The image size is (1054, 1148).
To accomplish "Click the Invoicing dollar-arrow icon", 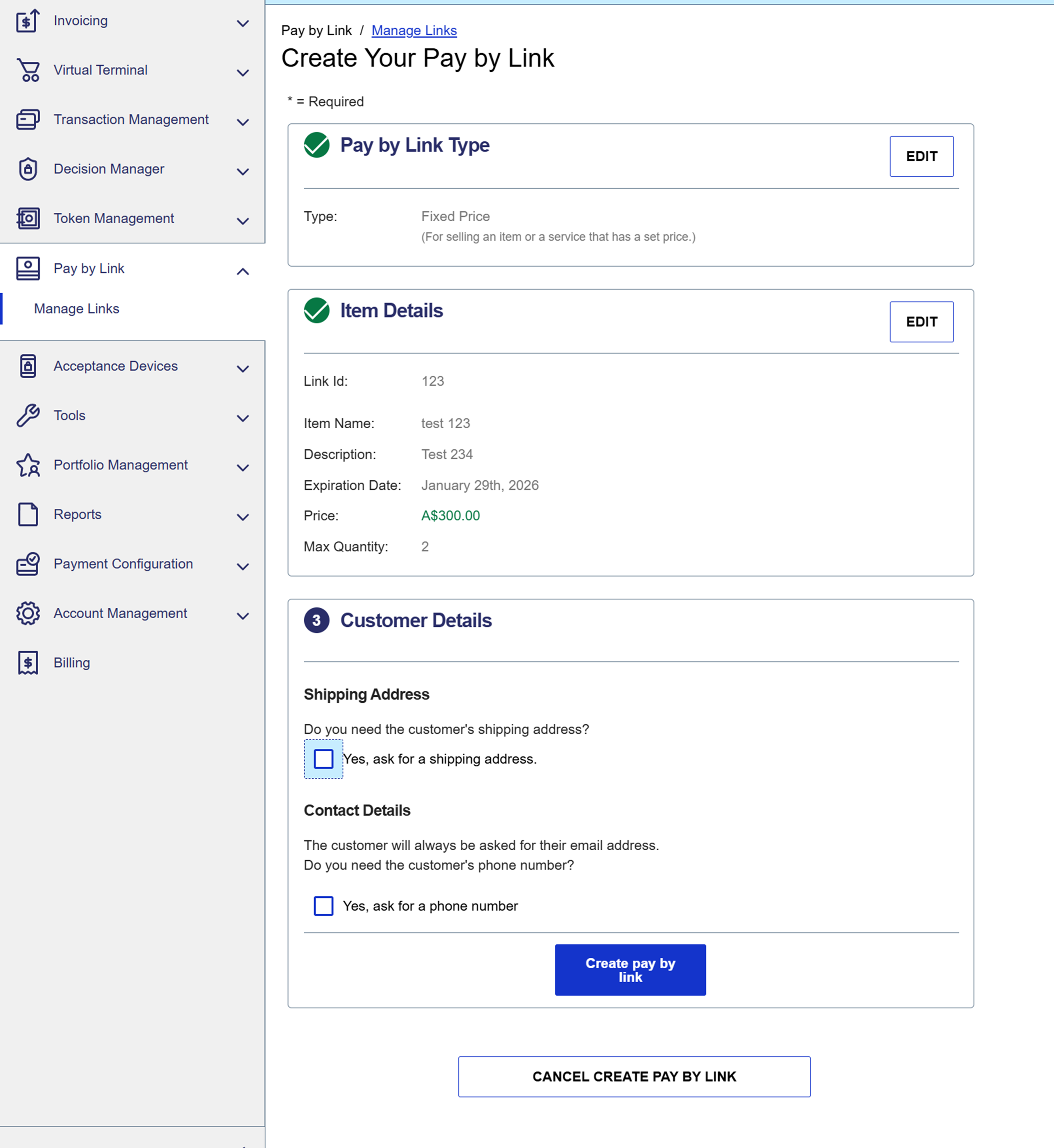I will pyautogui.click(x=27, y=21).
